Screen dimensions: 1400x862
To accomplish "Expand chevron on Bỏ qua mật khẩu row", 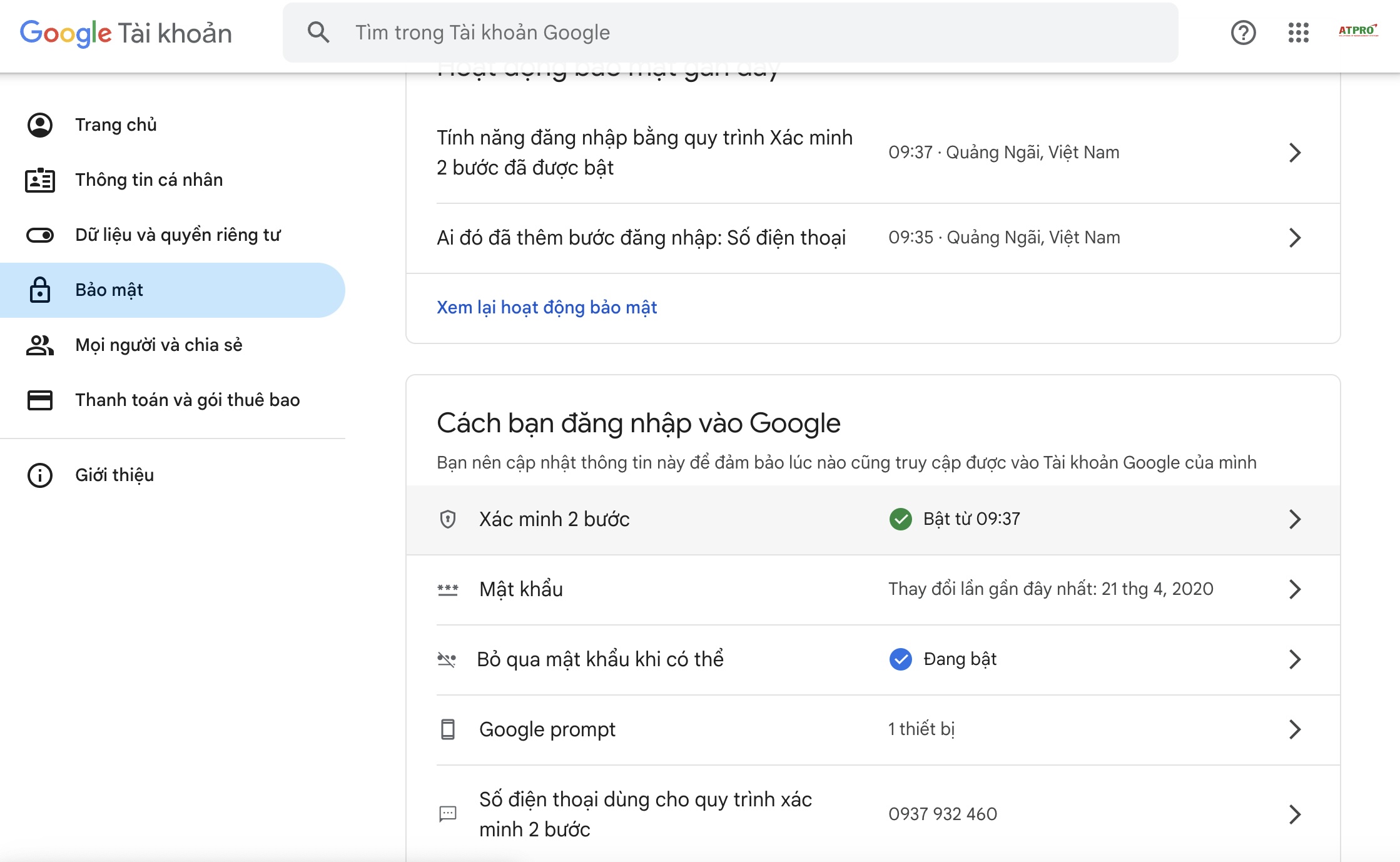I will (x=1295, y=659).
